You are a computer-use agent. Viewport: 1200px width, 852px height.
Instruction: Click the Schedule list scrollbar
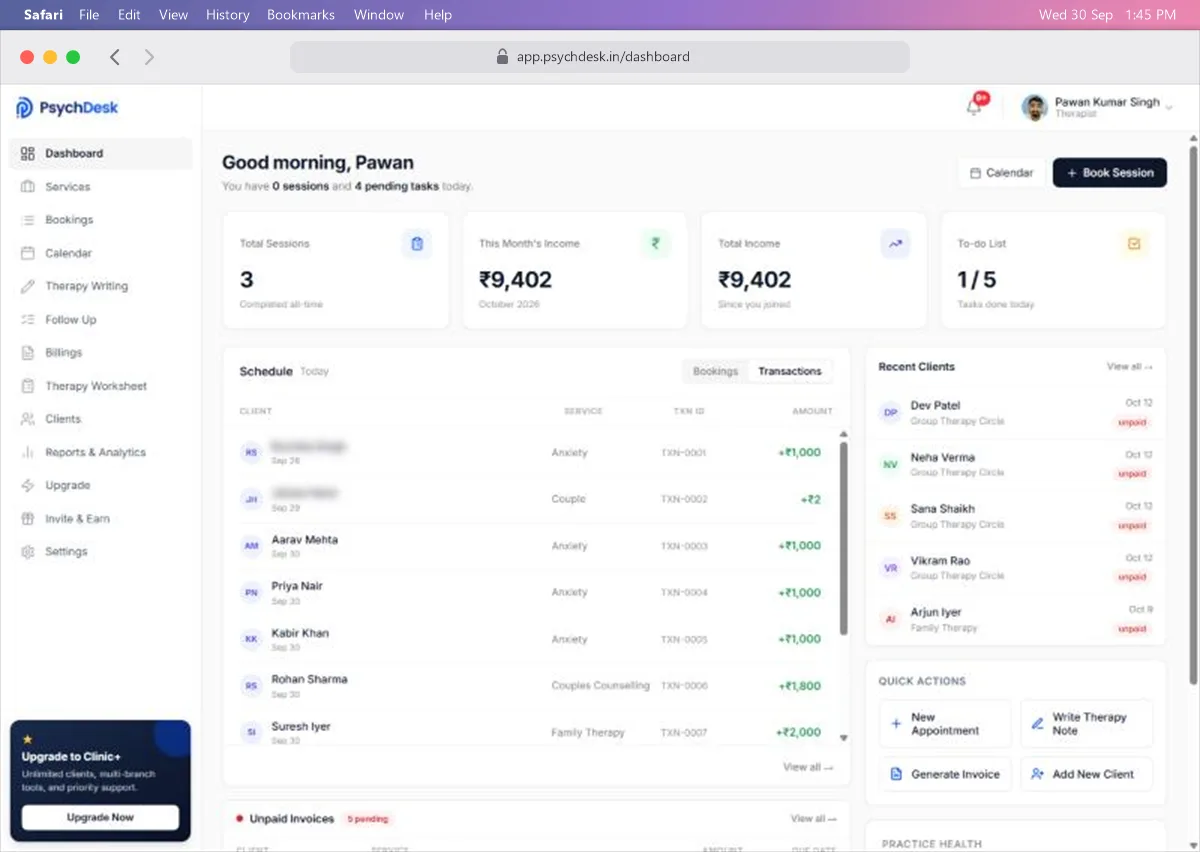tap(843, 538)
